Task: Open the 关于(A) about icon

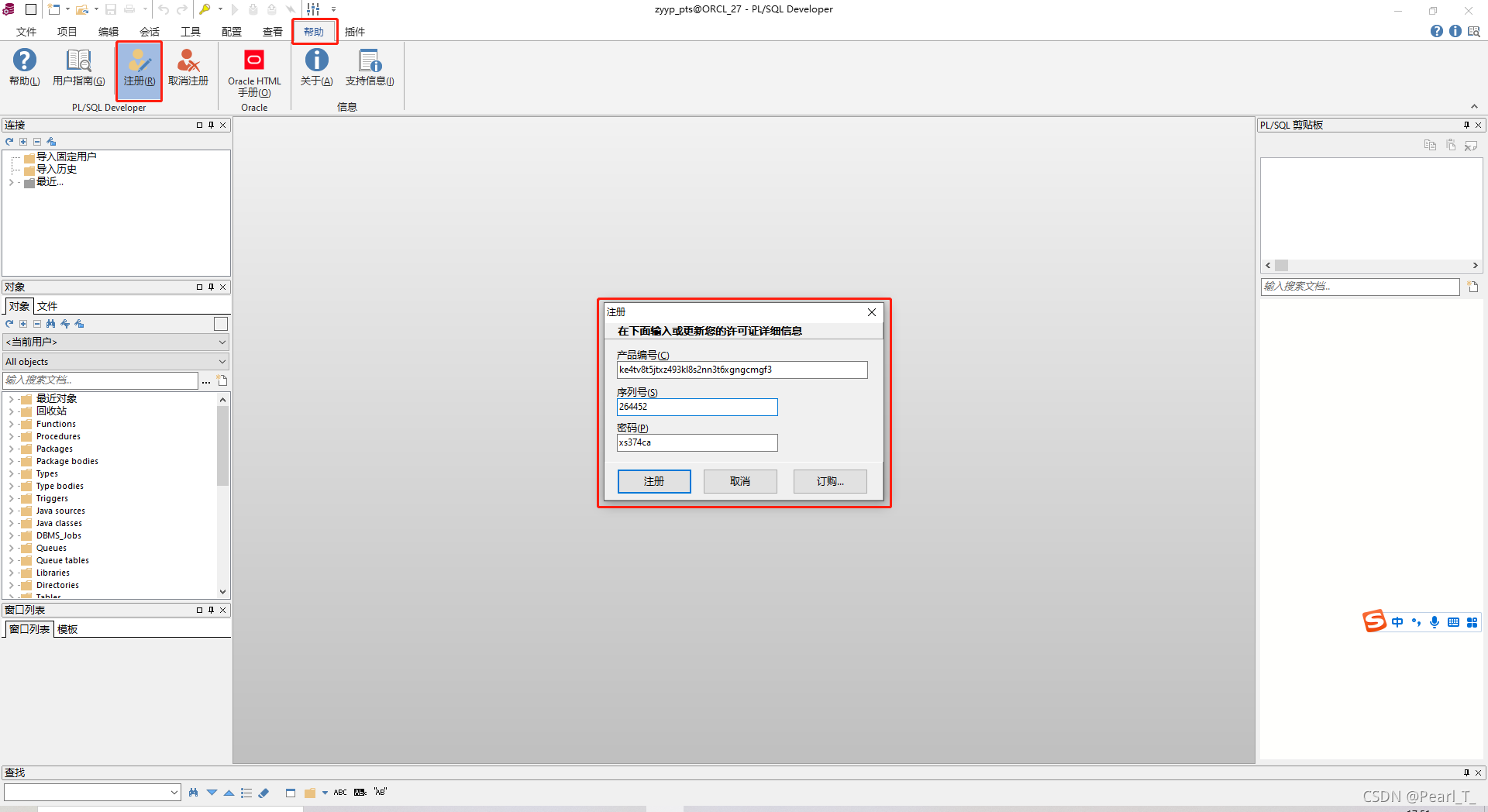Action: 316,67
